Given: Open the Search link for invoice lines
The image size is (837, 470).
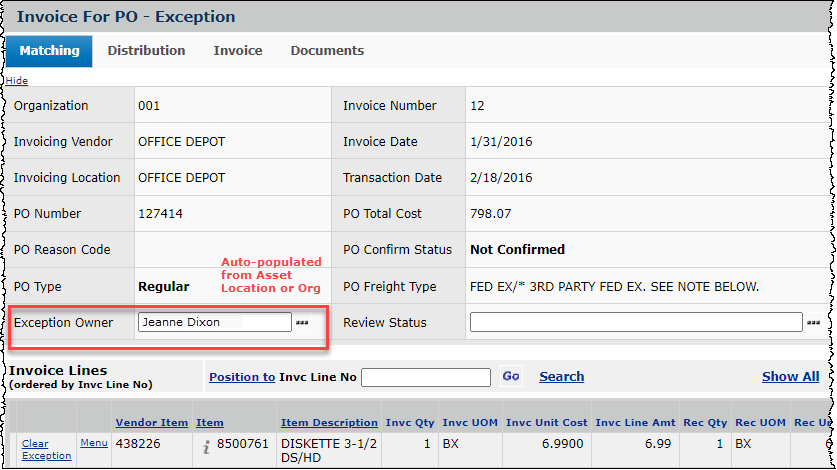Looking at the screenshot, I should (561, 377).
